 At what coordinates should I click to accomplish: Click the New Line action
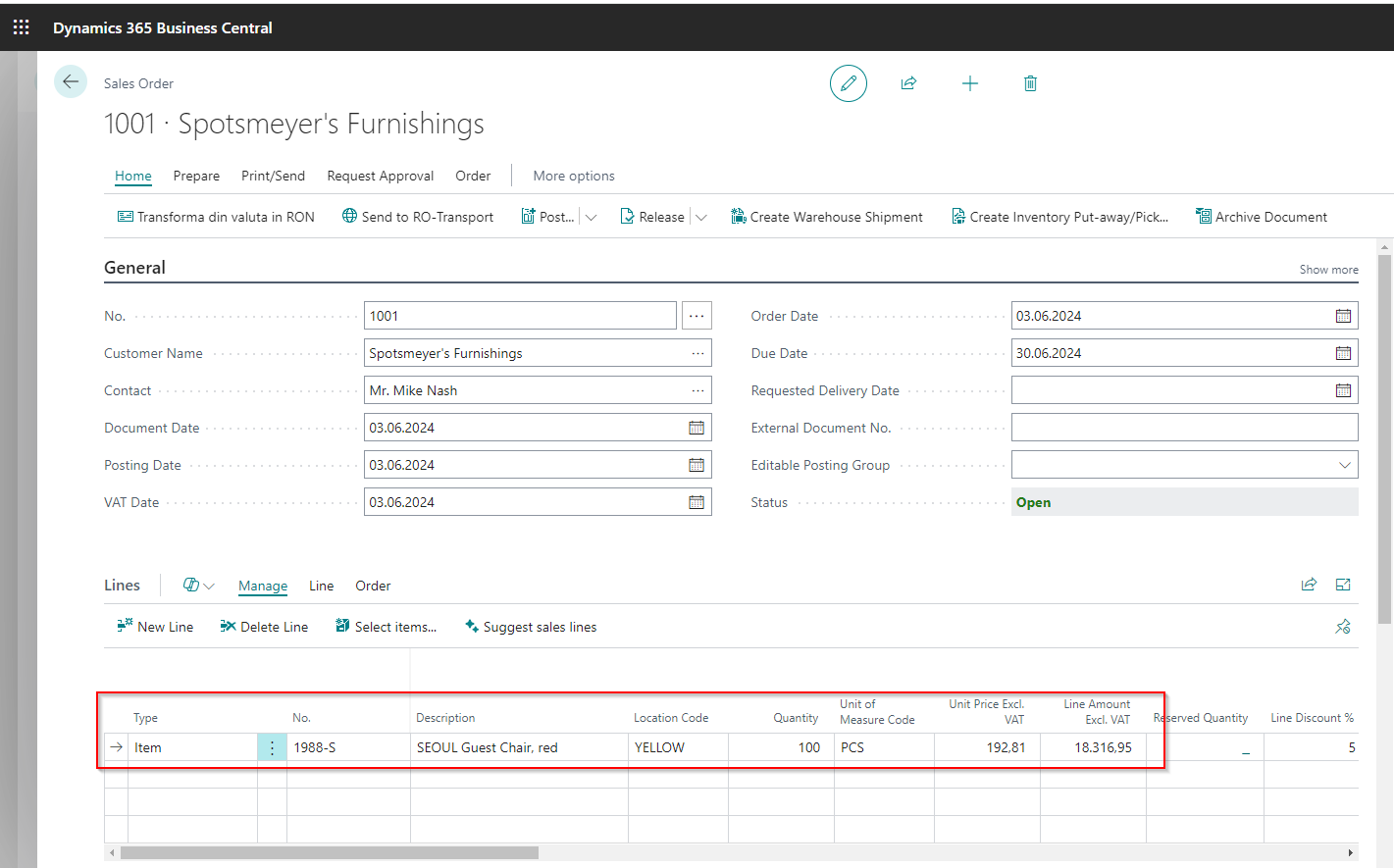pos(155,627)
